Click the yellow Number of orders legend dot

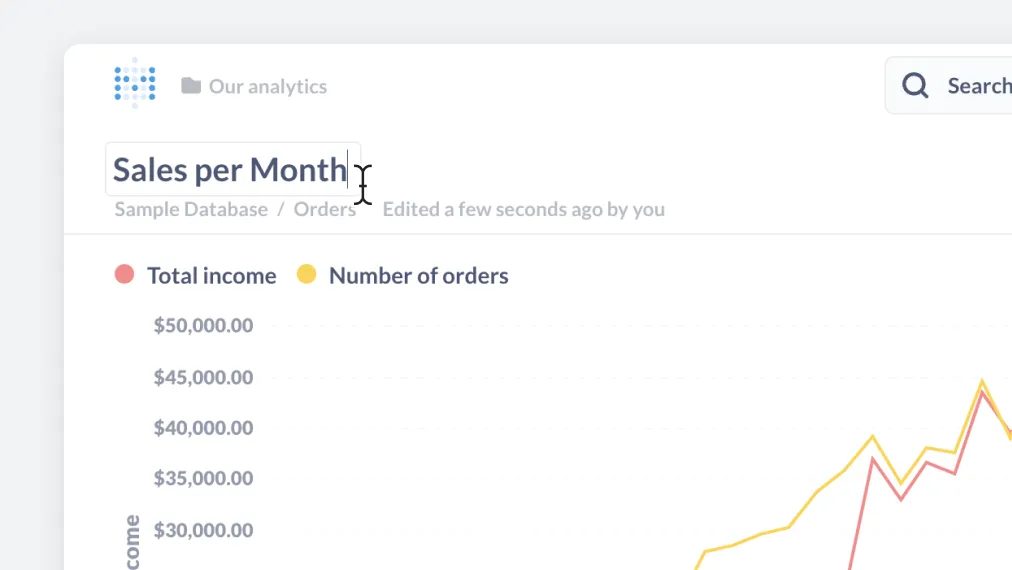point(307,274)
